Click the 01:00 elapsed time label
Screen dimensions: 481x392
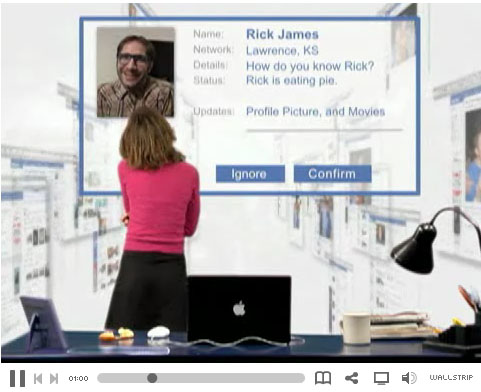pyautogui.click(x=78, y=378)
